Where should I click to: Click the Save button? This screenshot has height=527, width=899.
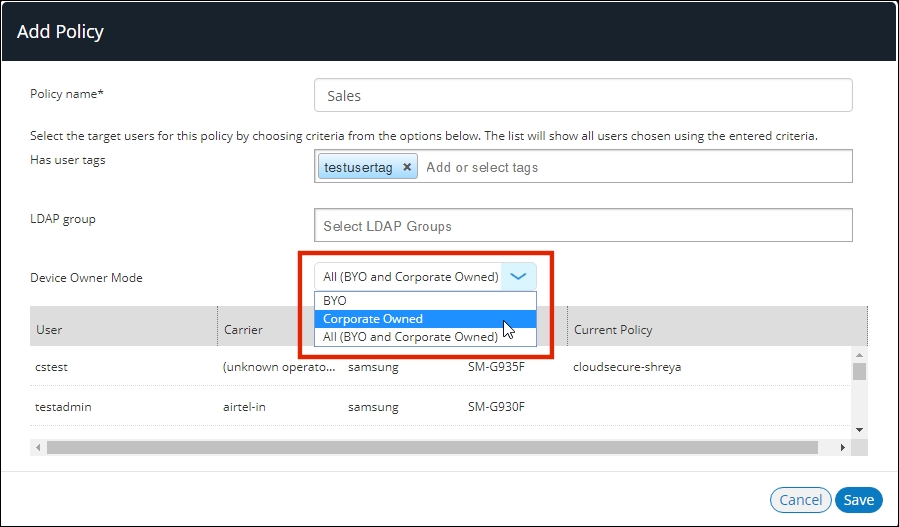(859, 500)
